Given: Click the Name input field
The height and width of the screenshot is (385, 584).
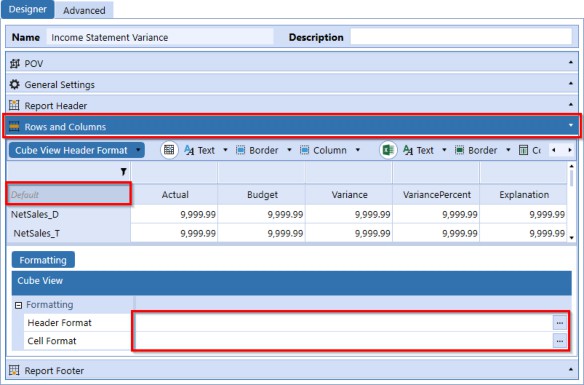Looking at the screenshot, I should (x=160, y=37).
